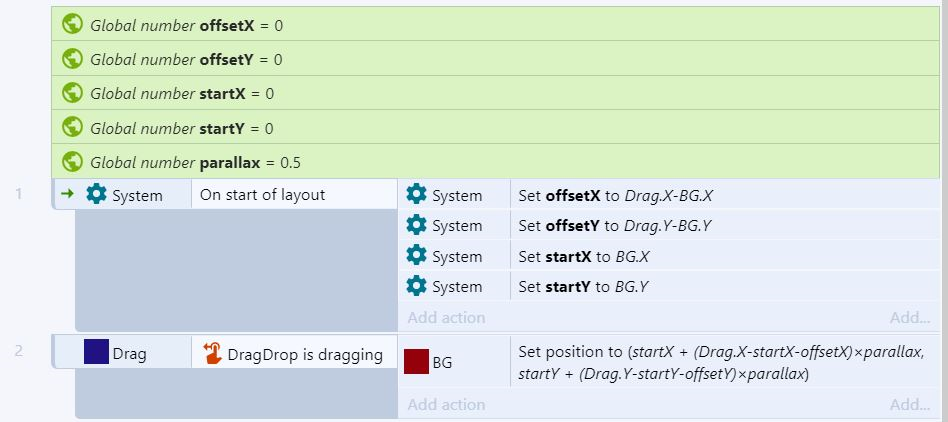Screen dimensions: 948x422
Task: Select event number 2 in margin
Action: 19,351
